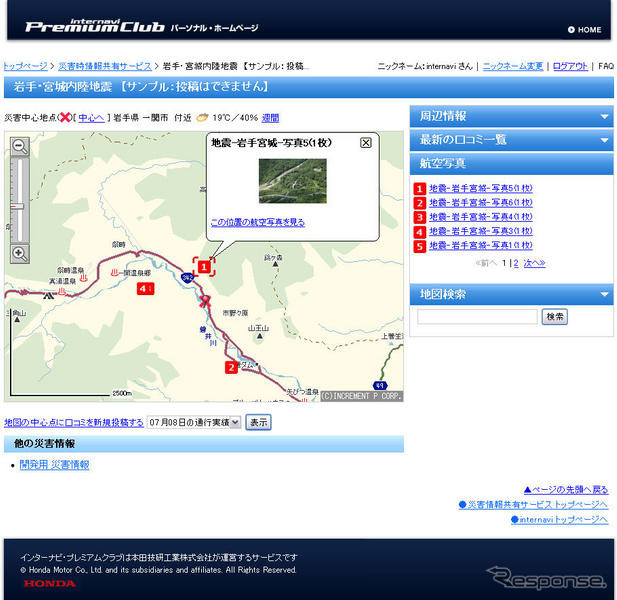Open the FAQ link
This screenshot has width=617, height=600.
(606, 66)
